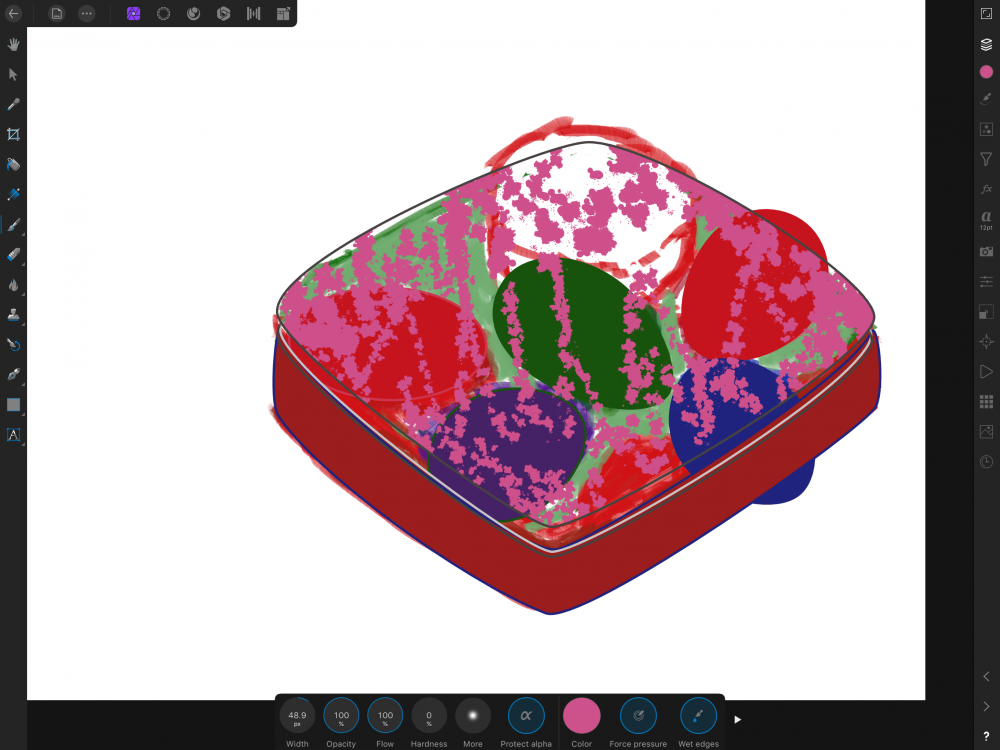Go back to the document gallery
This screenshot has width=1000, height=750.
tap(13, 13)
